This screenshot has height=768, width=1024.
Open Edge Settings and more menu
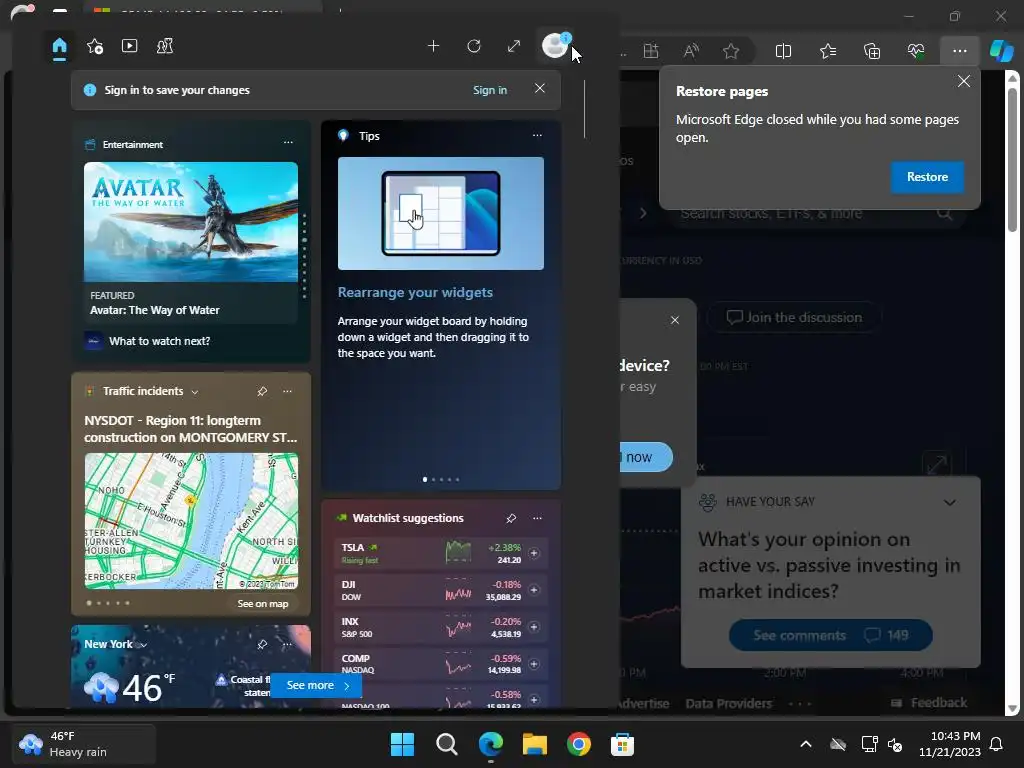(x=959, y=51)
